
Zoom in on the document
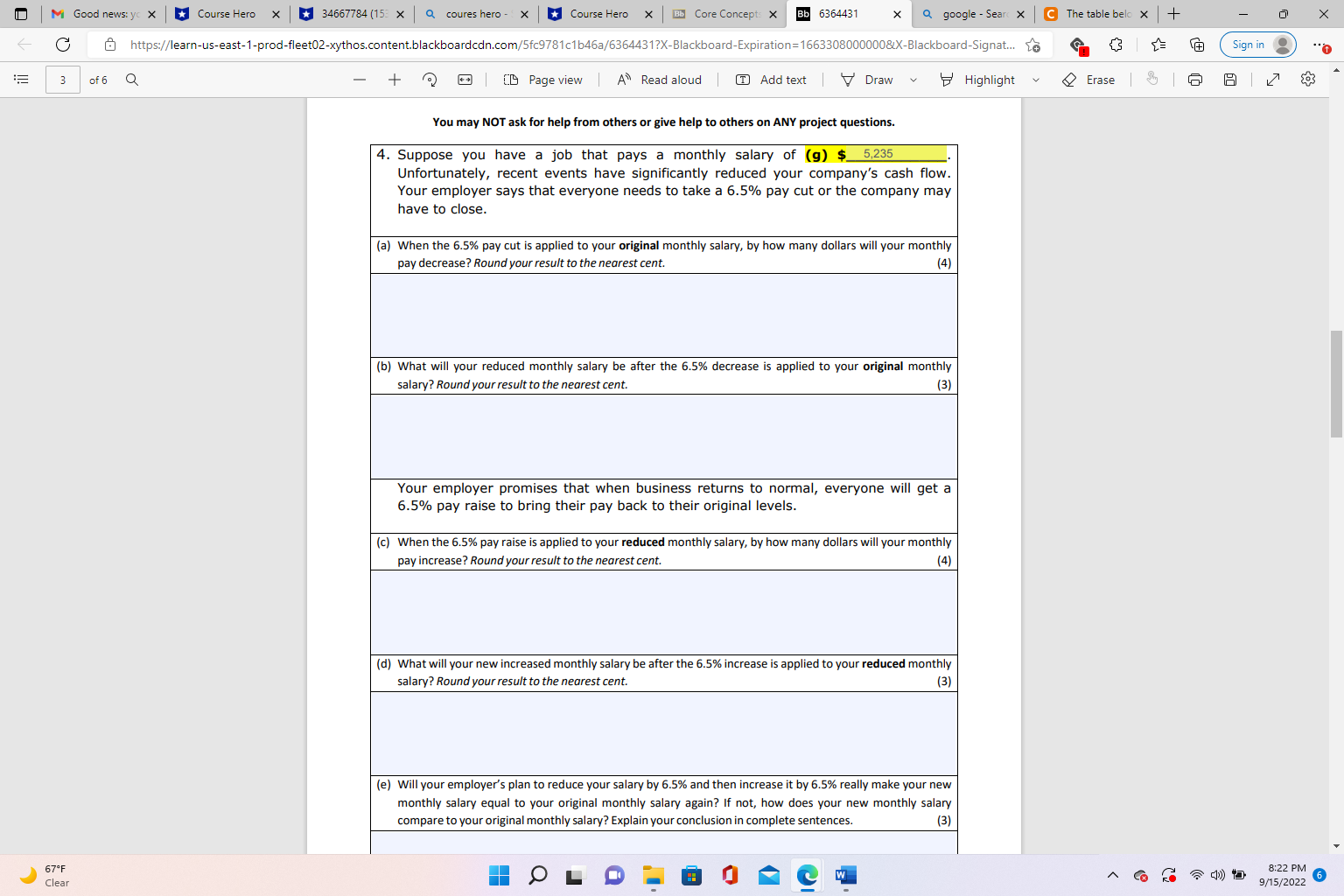[394, 80]
